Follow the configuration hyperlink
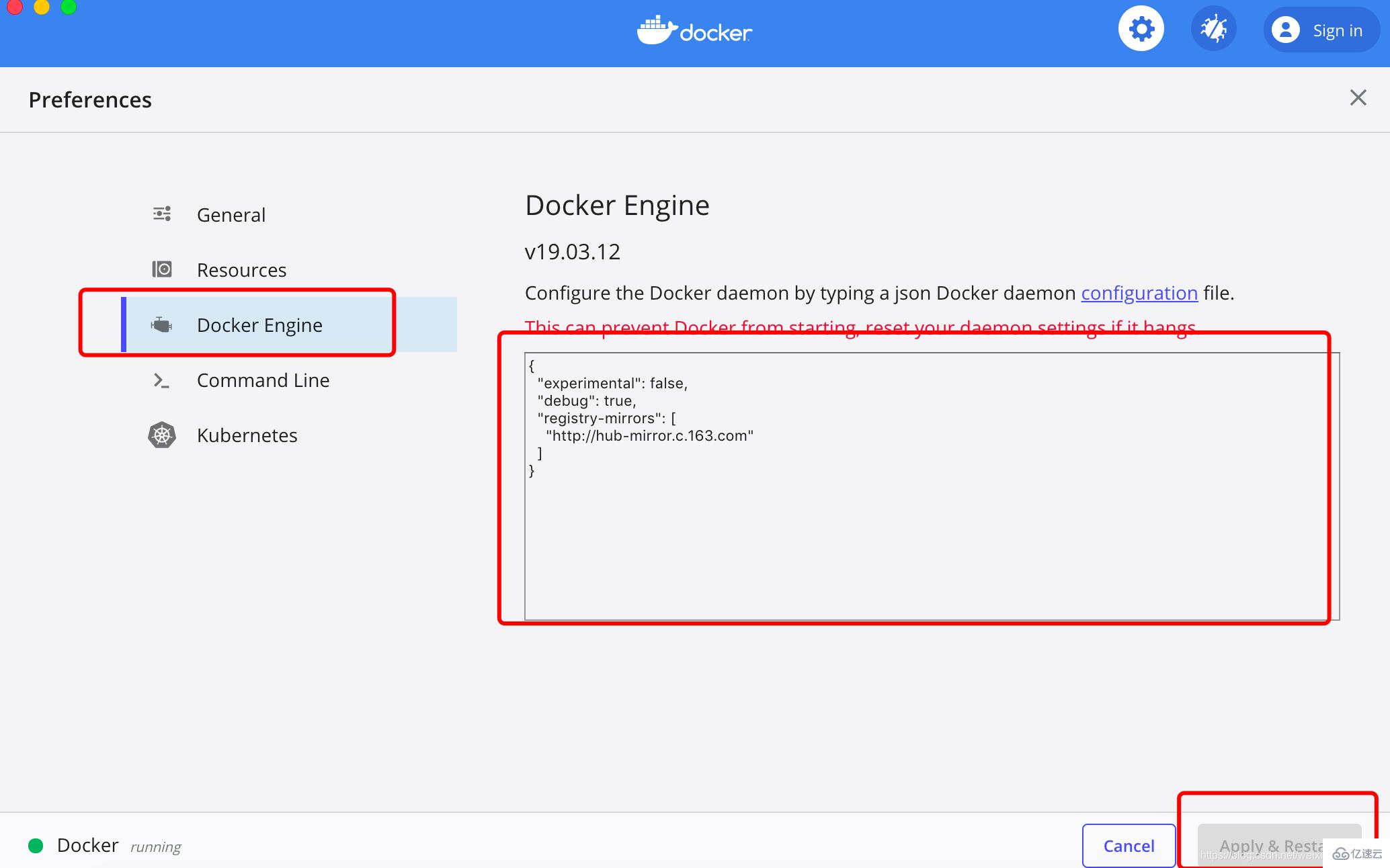The image size is (1390, 868). coord(1139,294)
